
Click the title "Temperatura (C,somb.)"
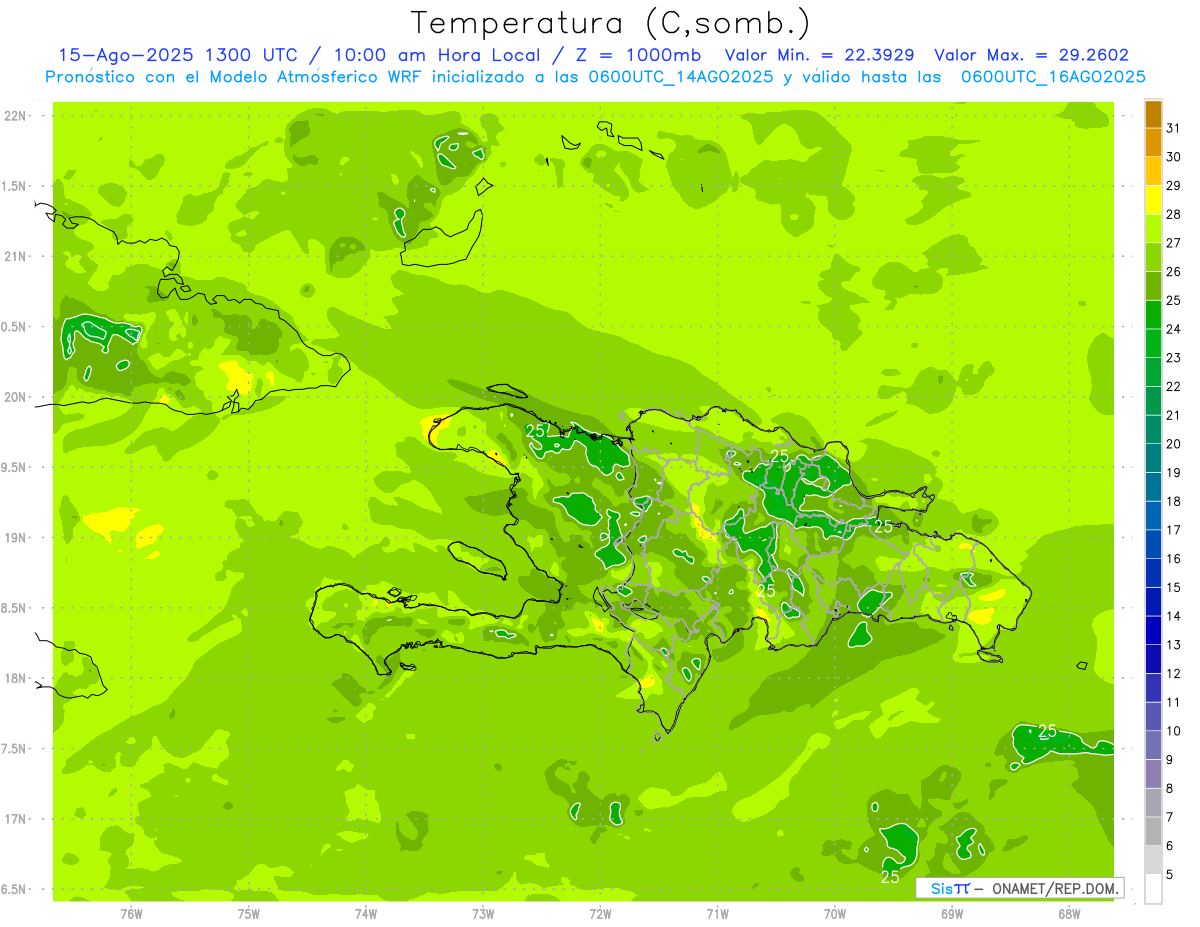coord(611,23)
